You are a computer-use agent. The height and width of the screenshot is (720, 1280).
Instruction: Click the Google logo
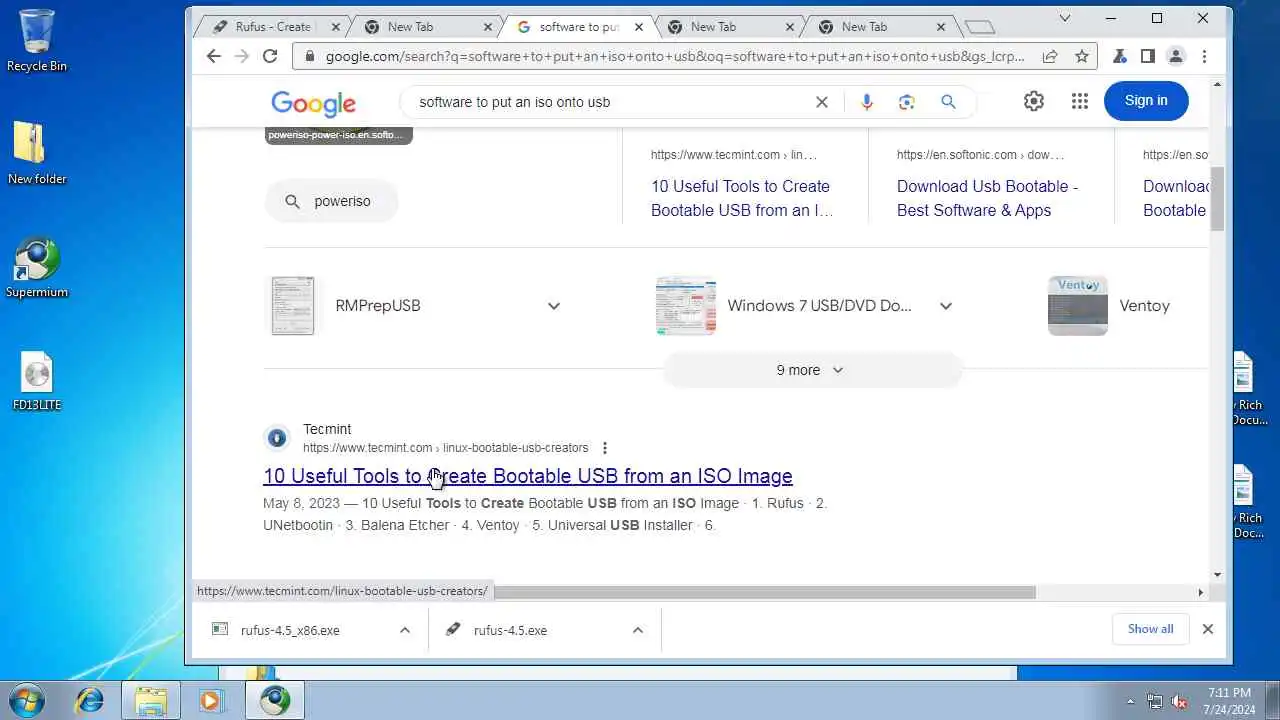(313, 103)
